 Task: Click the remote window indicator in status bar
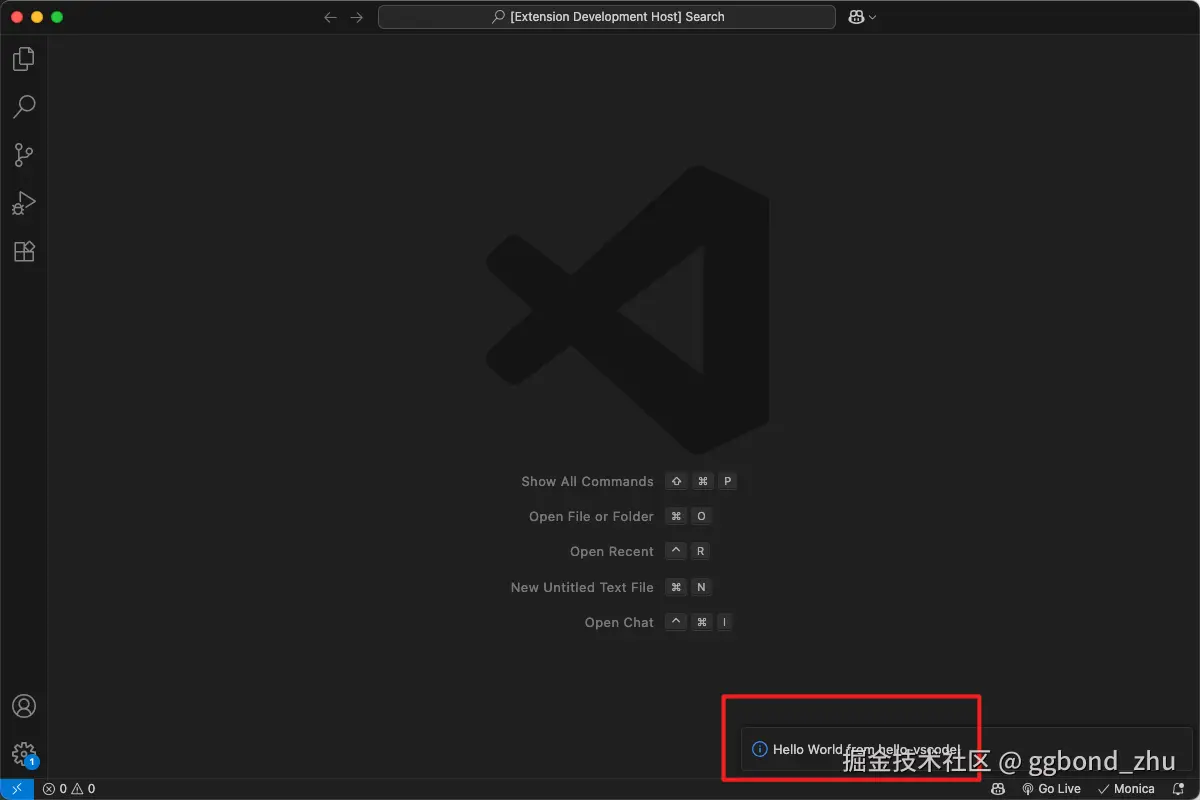tap(17, 789)
